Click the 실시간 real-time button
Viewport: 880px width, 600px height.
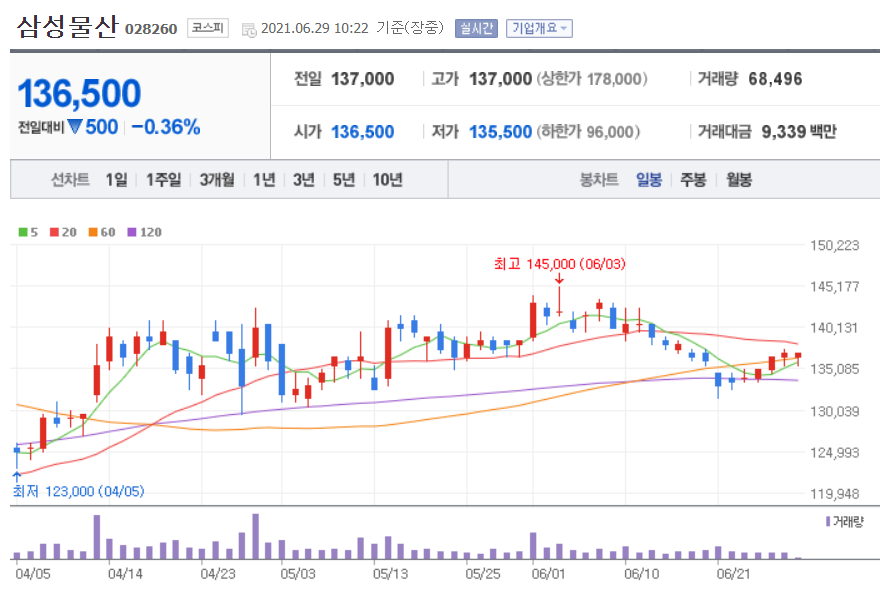[476, 28]
